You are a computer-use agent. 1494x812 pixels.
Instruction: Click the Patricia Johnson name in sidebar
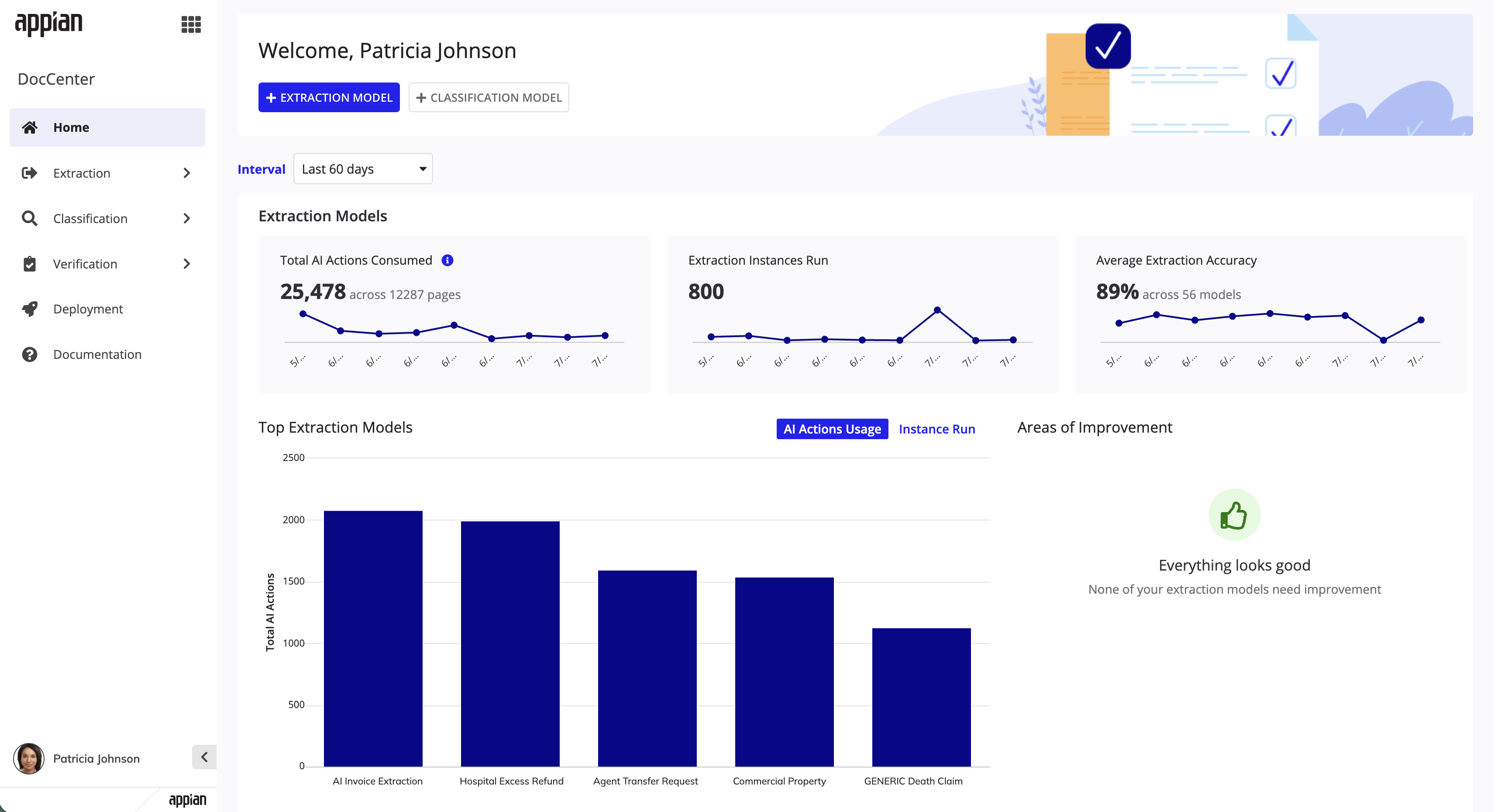coord(96,759)
